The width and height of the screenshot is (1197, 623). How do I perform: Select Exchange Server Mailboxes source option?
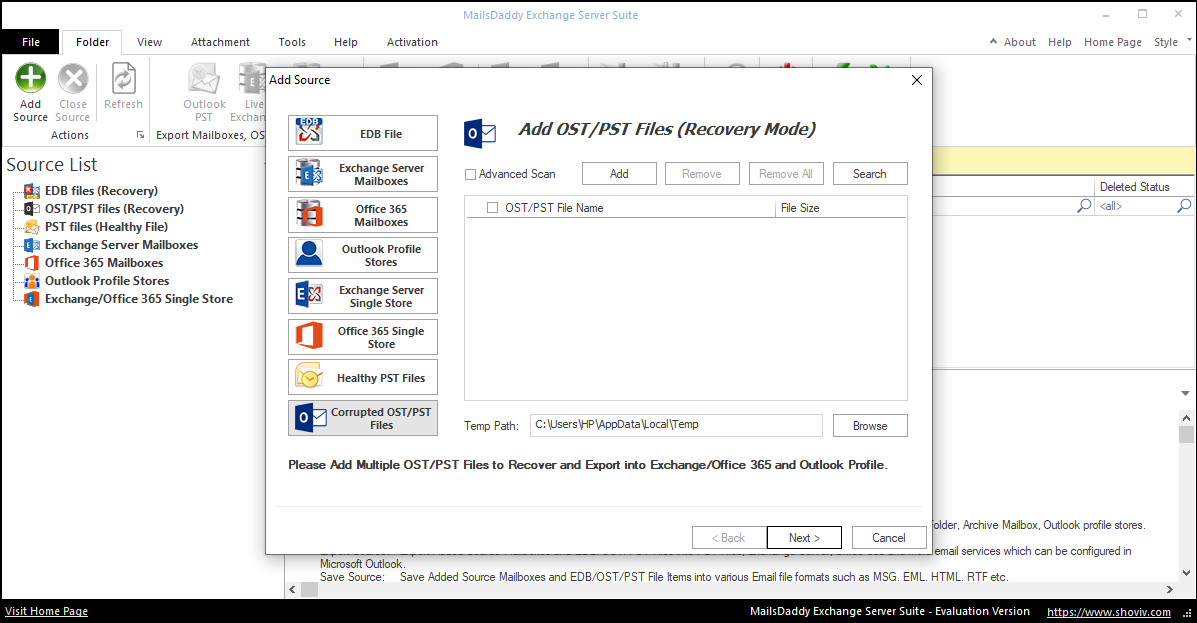[363, 174]
